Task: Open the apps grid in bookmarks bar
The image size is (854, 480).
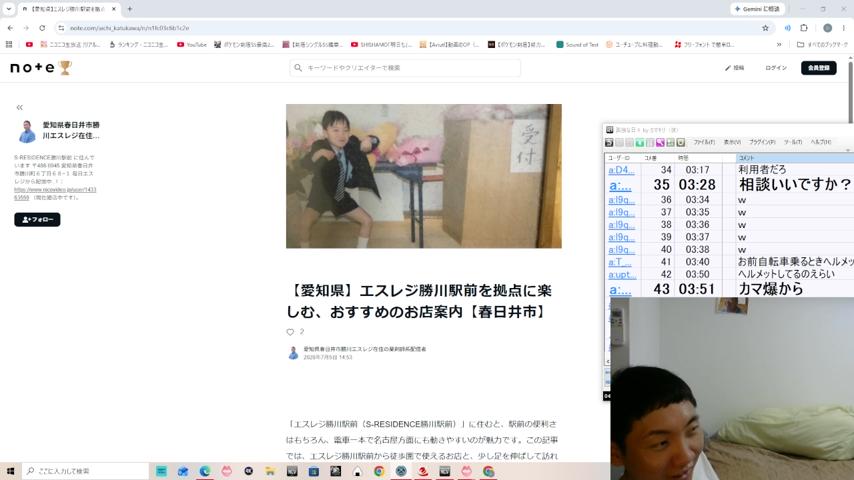Action: [x=9, y=45]
